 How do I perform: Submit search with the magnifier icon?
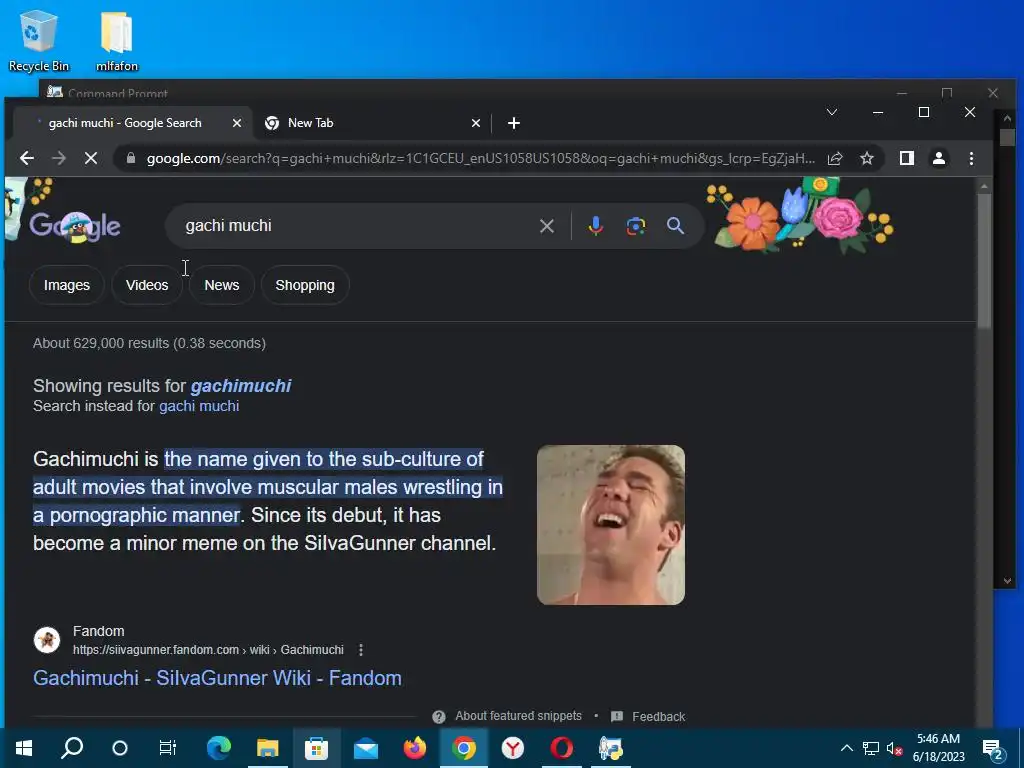[675, 226]
